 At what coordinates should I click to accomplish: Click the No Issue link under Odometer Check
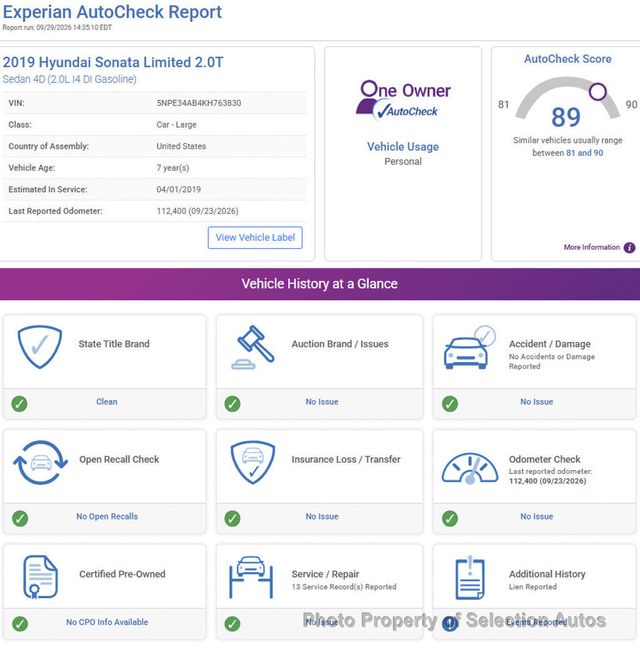[537, 517]
